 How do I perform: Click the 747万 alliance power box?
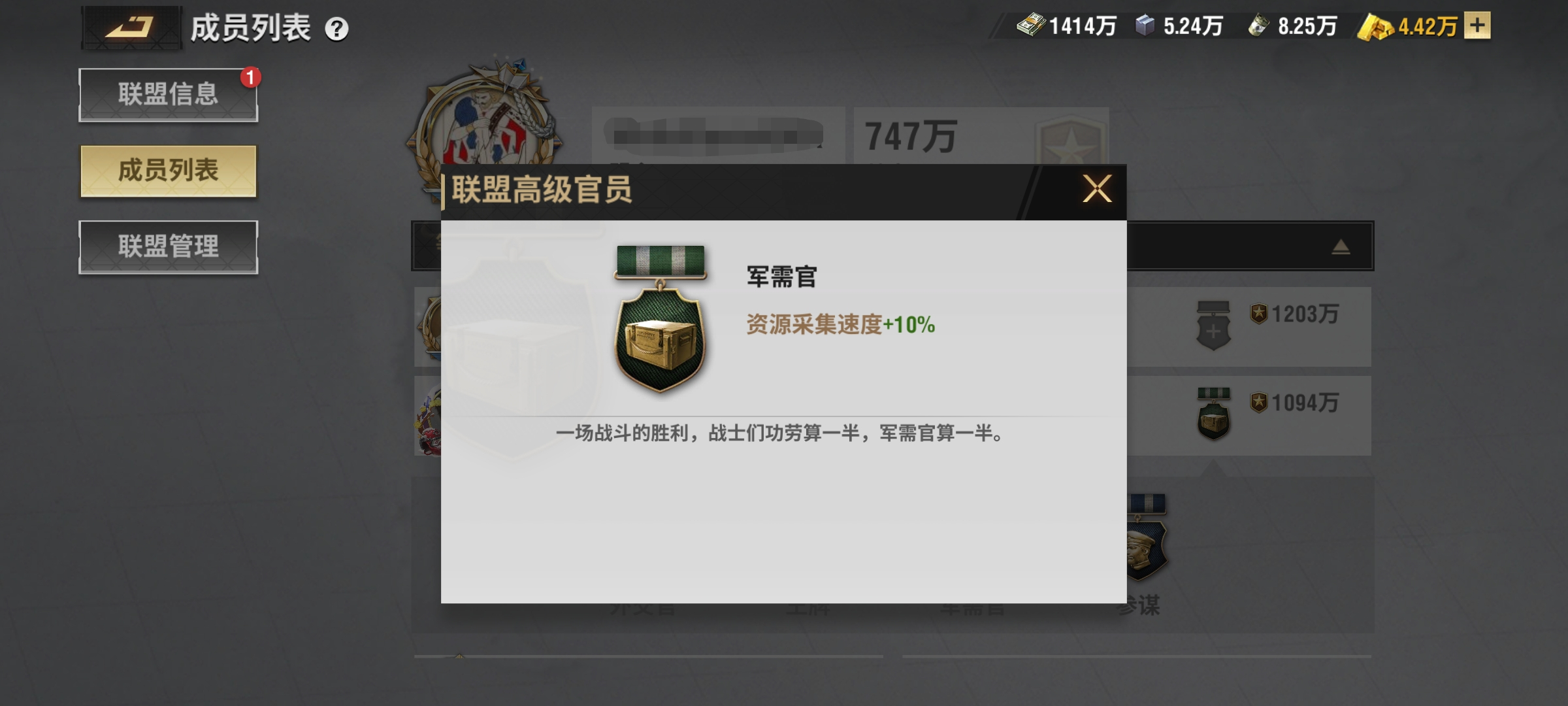[981, 136]
